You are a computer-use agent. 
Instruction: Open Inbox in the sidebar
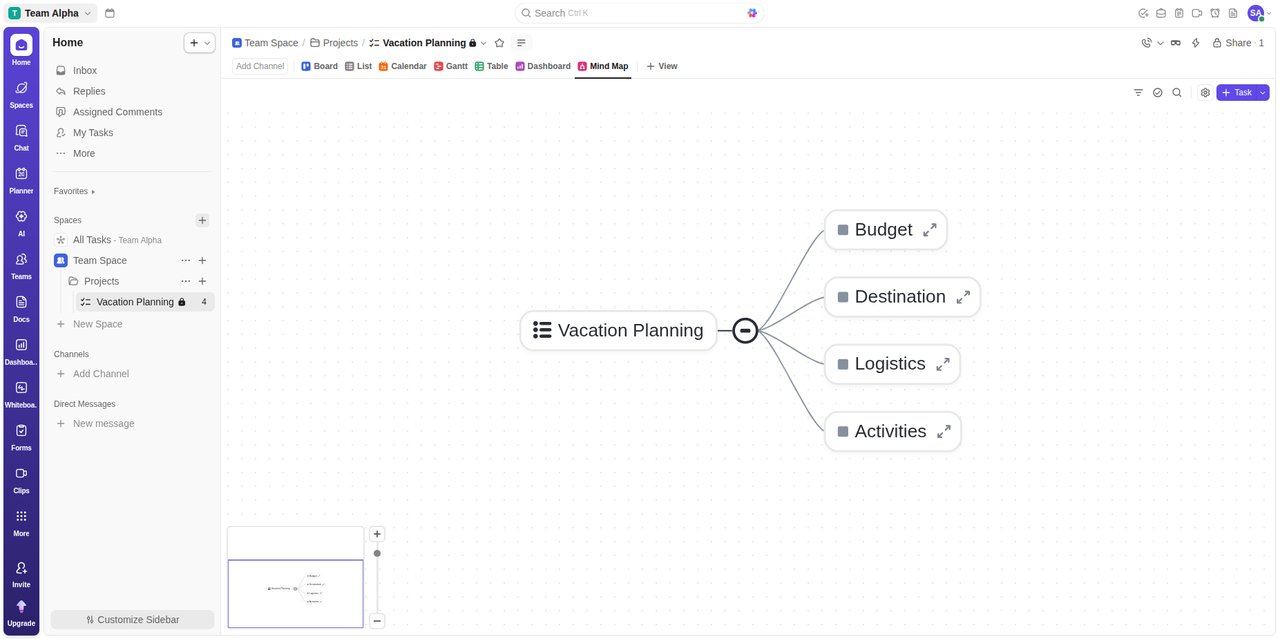(x=133, y=70)
